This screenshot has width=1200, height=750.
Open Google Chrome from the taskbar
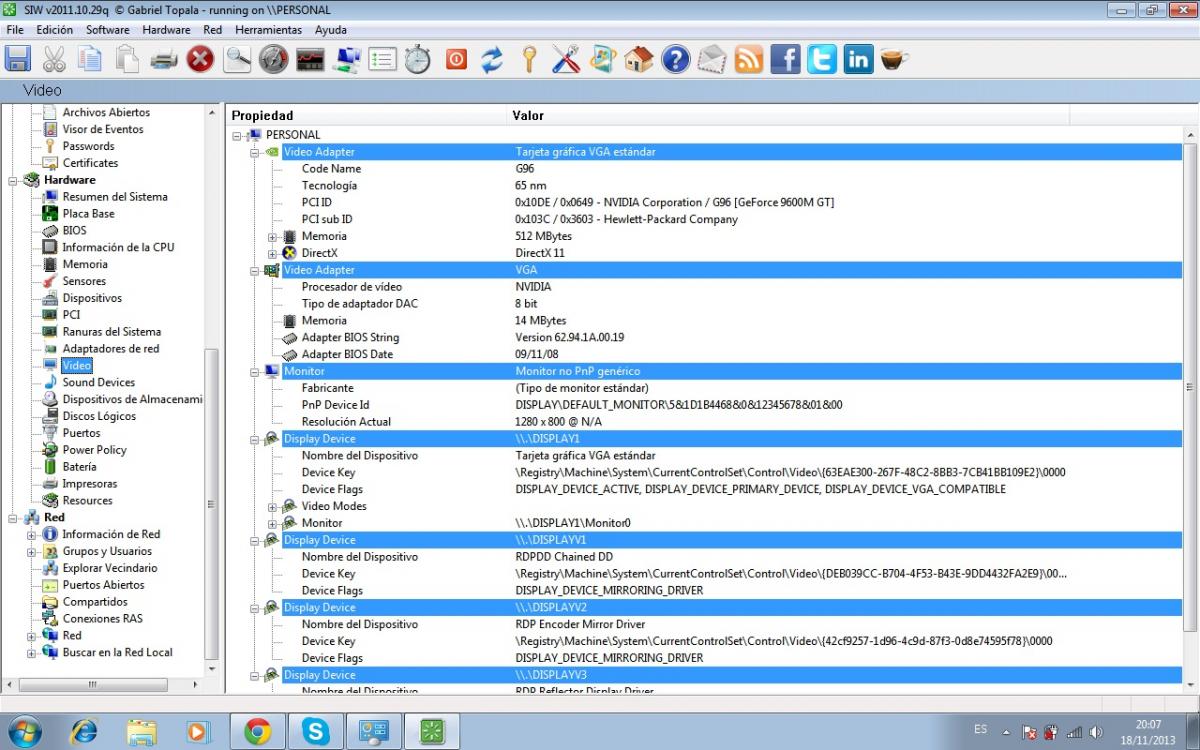click(258, 732)
